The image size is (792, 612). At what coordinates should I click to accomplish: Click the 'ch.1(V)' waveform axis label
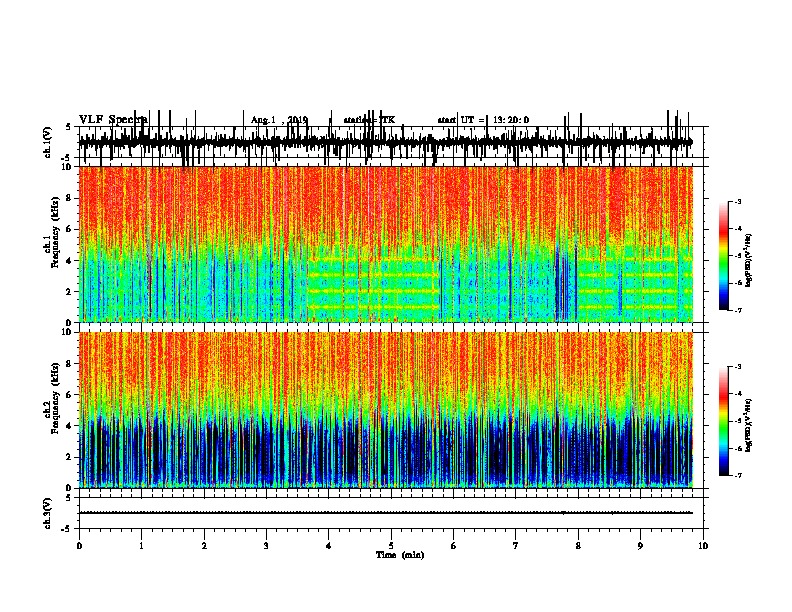(48, 142)
